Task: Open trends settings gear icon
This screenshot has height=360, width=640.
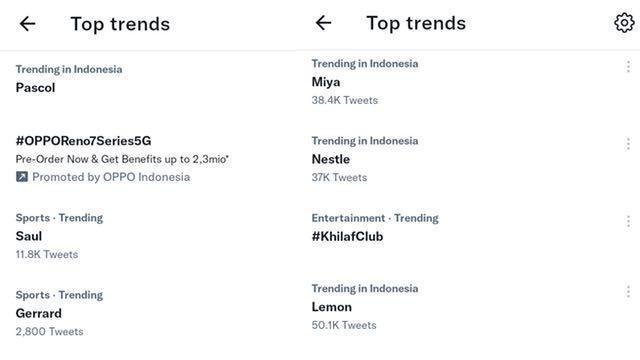Action: point(624,22)
